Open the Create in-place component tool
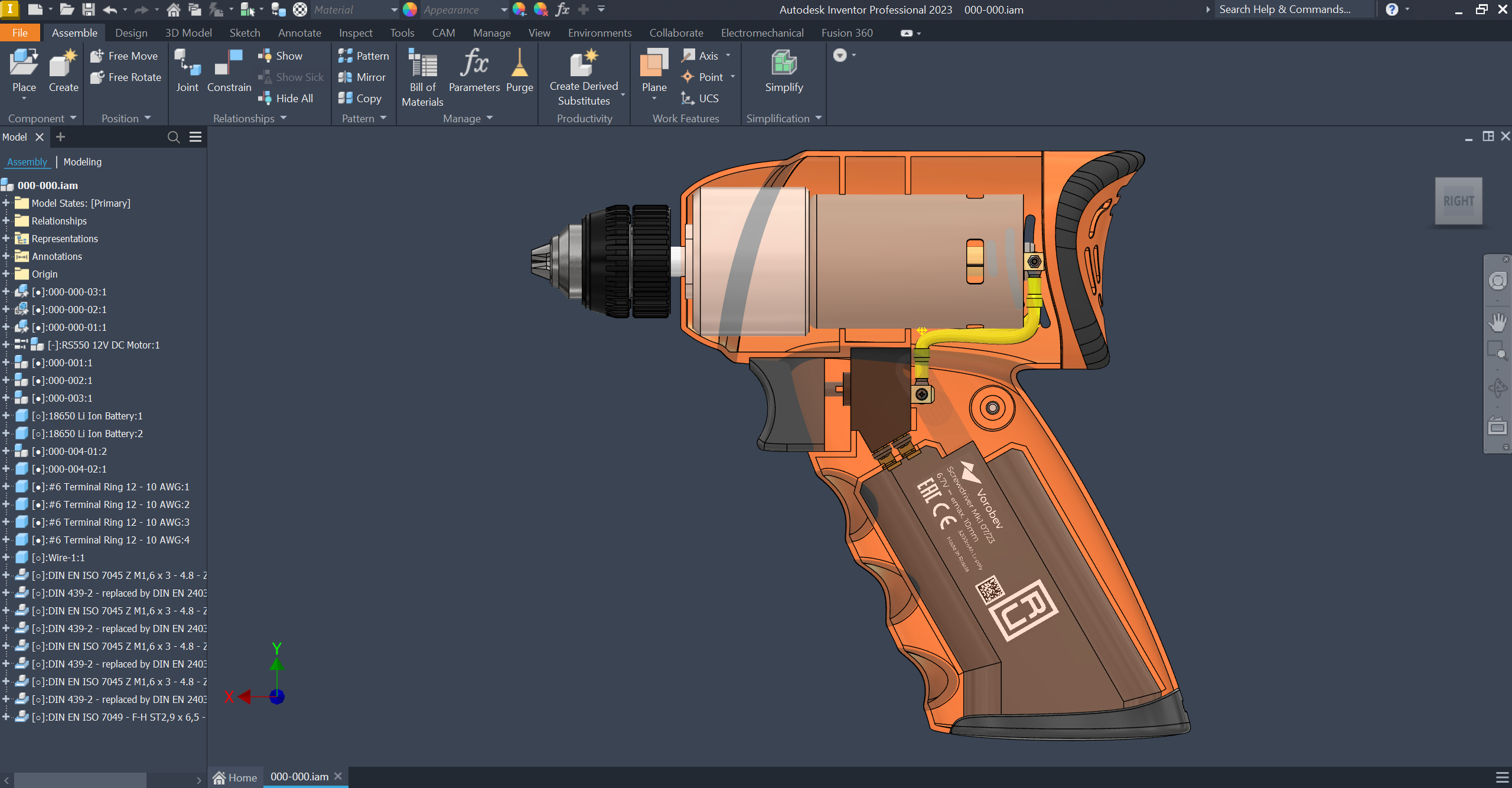 [63, 68]
